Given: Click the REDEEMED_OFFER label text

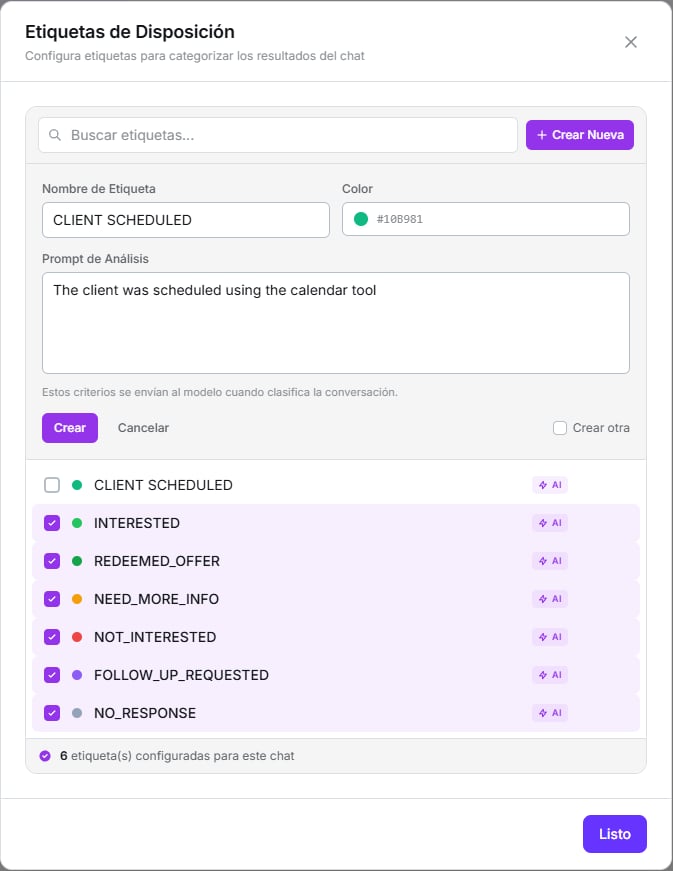Looking at the screenshot, I should [157, 561].
